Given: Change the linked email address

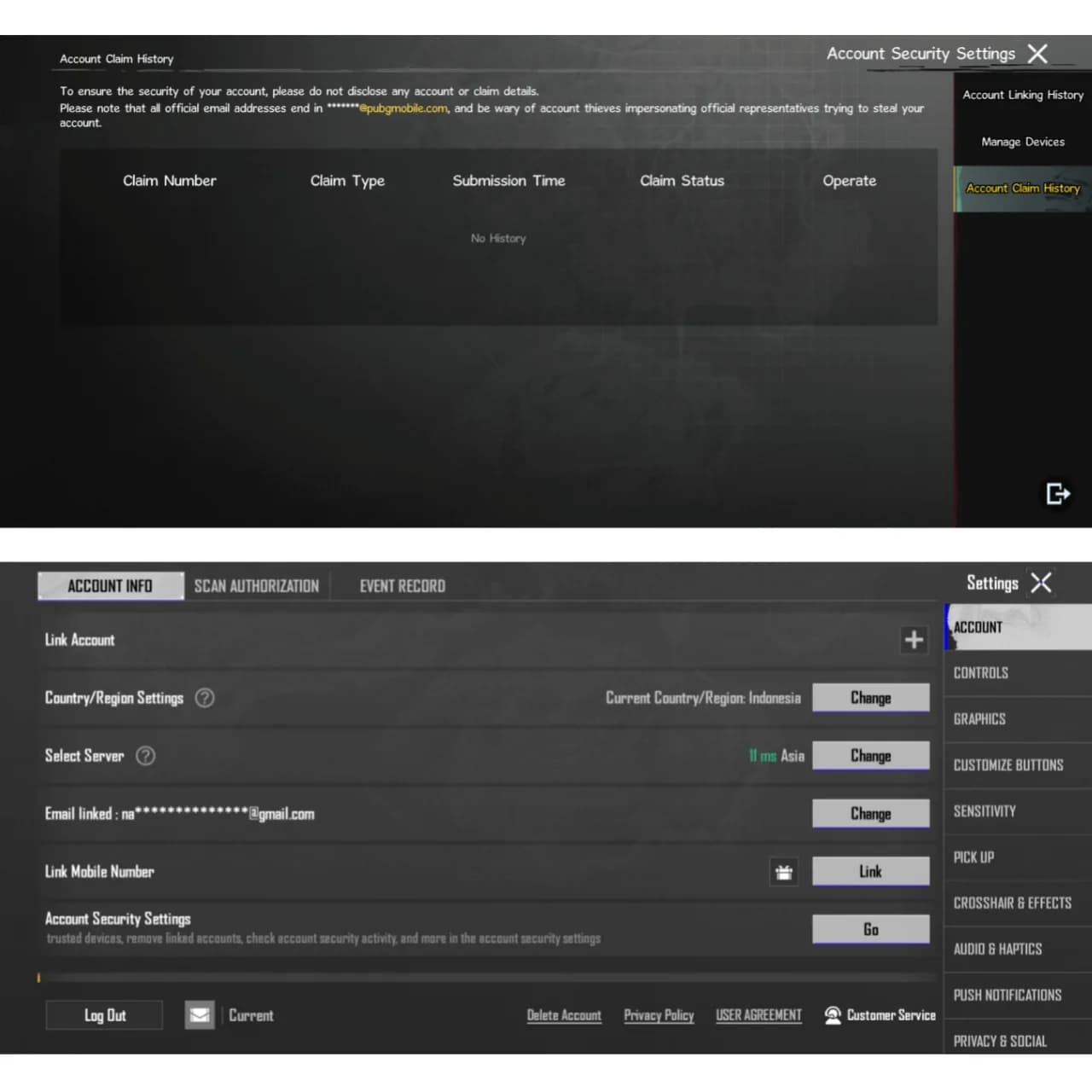Looking at the screenshot, I should [x=871, y=814].
